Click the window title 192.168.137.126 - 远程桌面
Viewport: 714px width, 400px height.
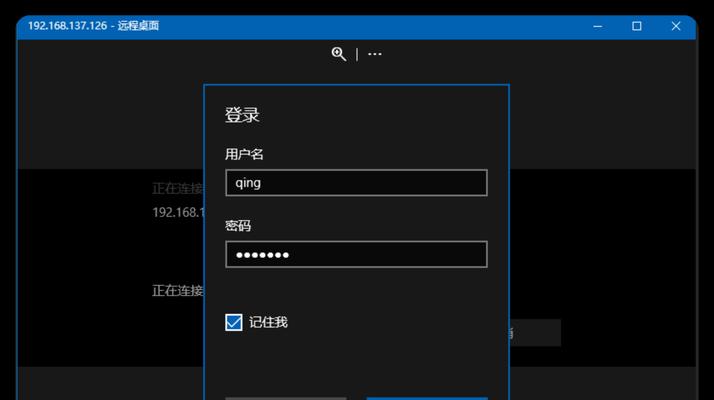[x=93, y=26]
